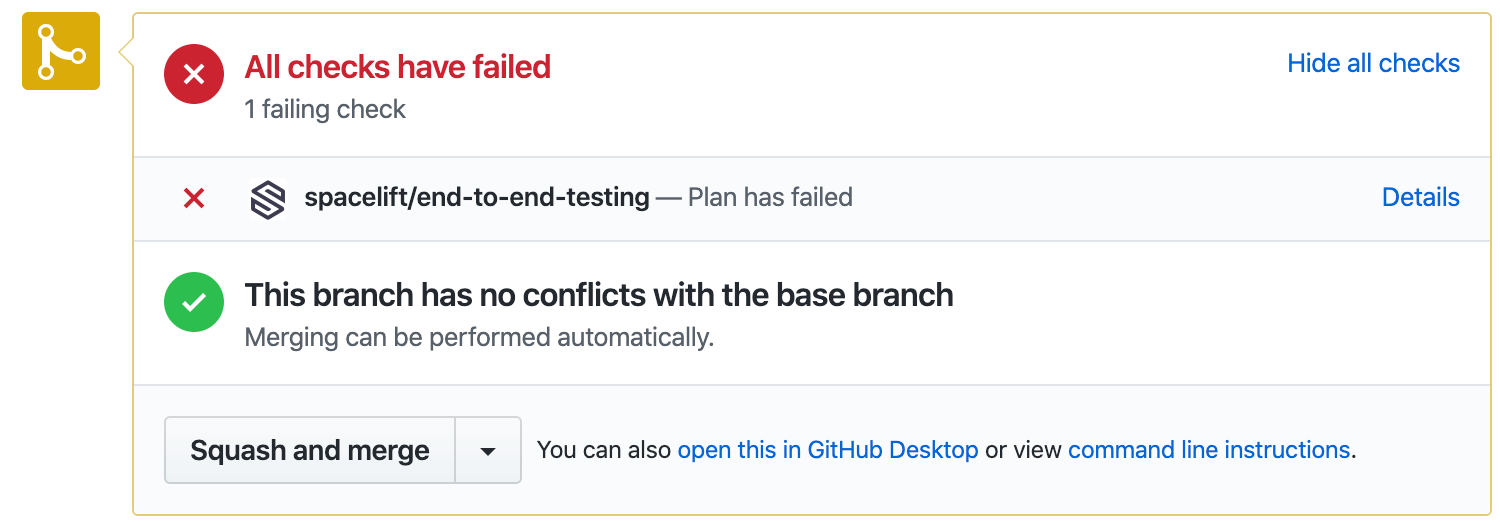Screen dimensions: 1500x522
Task: View command line instructions
Action: (1209, 450)
